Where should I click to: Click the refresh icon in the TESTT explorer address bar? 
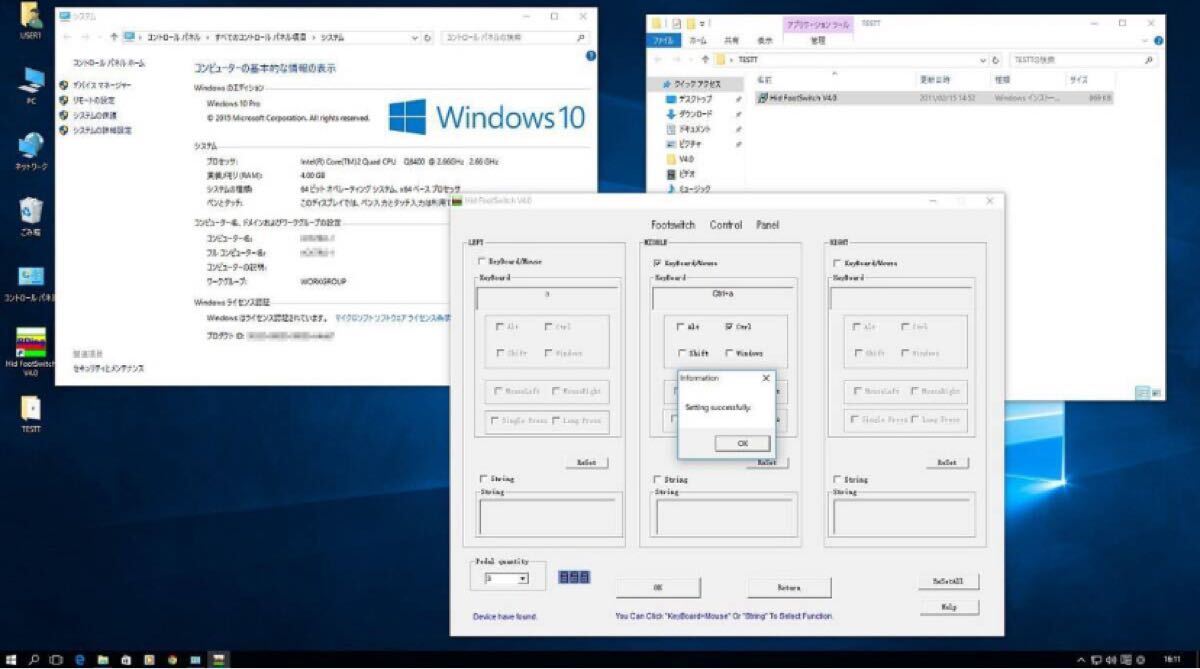pyautogui.click(x=996, y=60)
